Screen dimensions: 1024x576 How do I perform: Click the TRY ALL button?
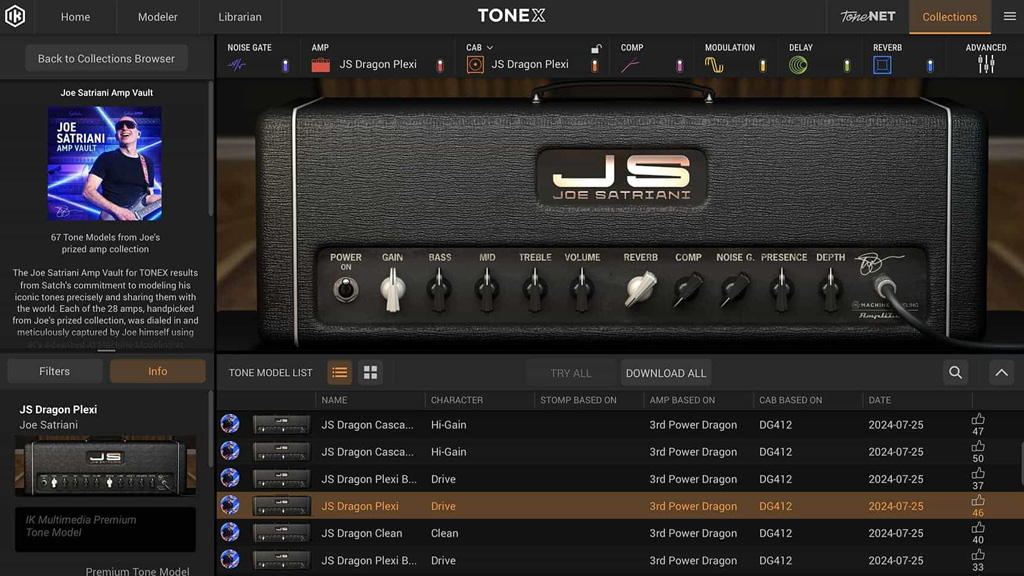coord(571,373)
